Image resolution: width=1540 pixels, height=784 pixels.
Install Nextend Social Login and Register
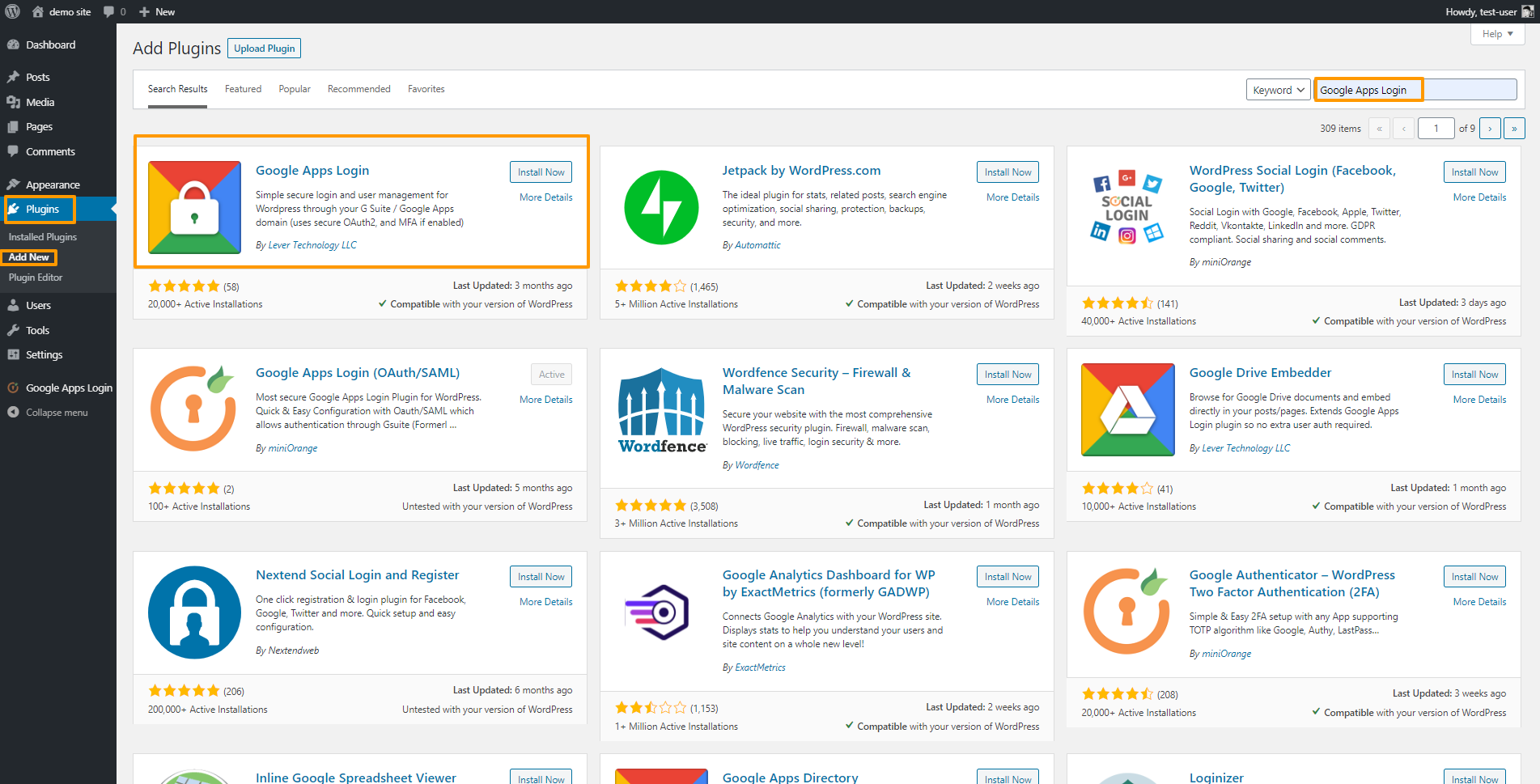[541, 577]
